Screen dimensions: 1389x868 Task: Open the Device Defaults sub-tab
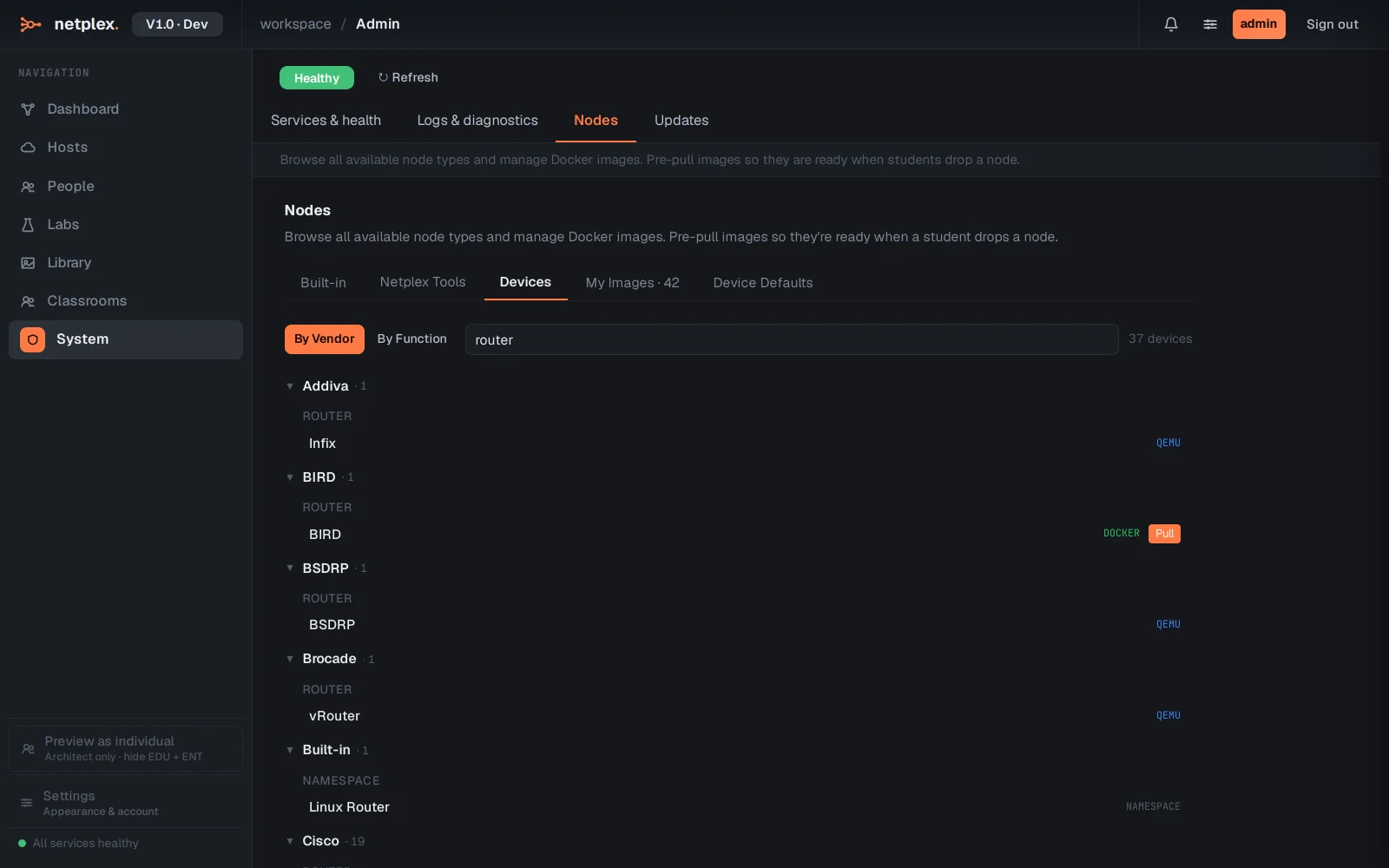click(x=763, y=283)
